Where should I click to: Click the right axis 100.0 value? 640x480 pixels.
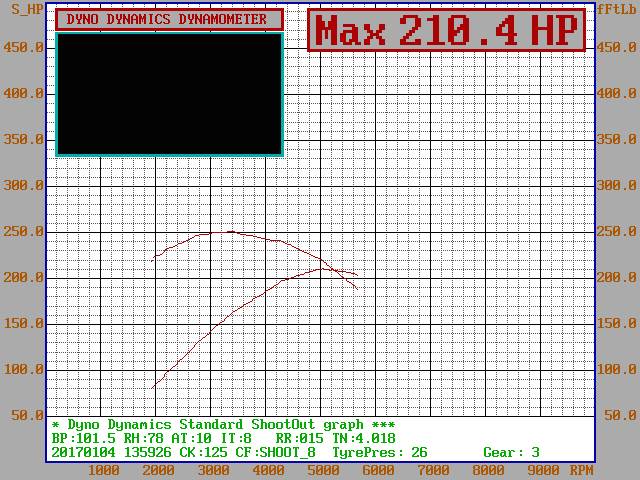coord(617,369)
